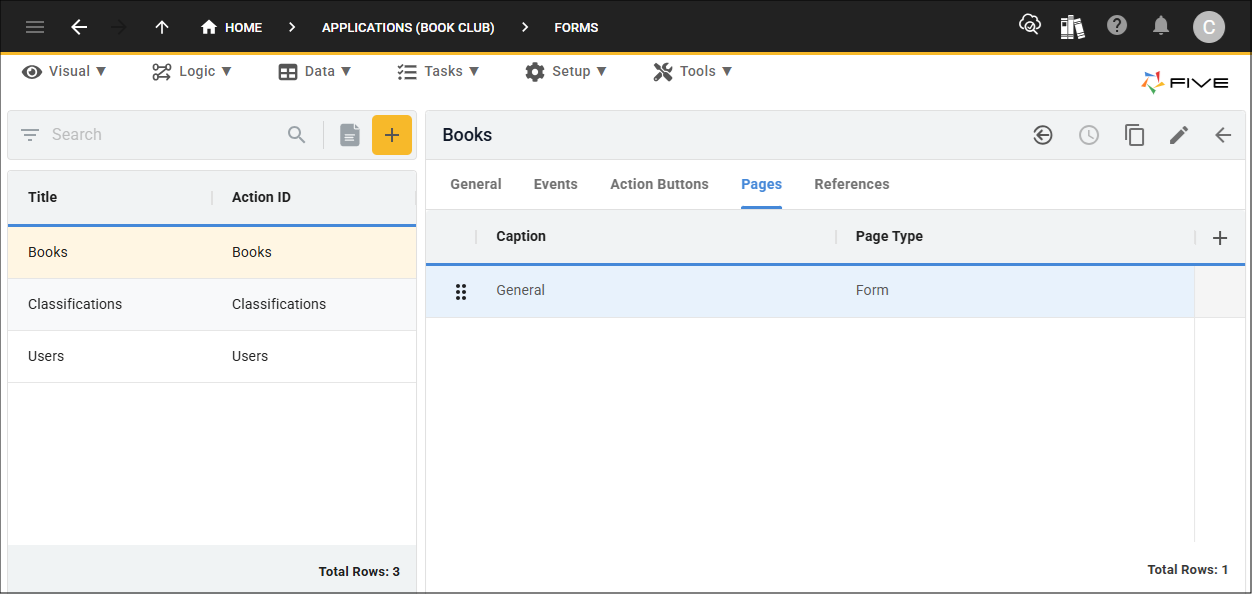Go back with the top bar back arrow
Viewport: 1252px width, 594px height.
(79, 27)
